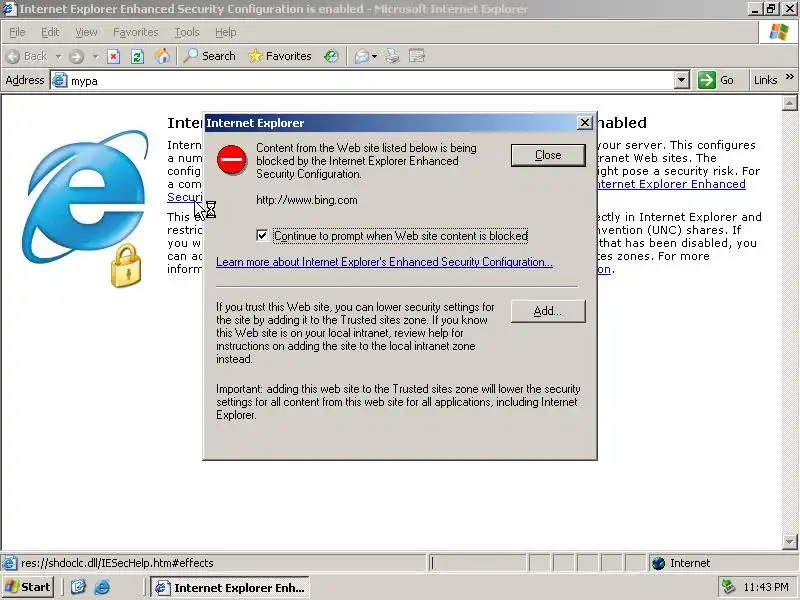
Task: Expand the Links toolbar chevron
Action: (x=790, y=77)
